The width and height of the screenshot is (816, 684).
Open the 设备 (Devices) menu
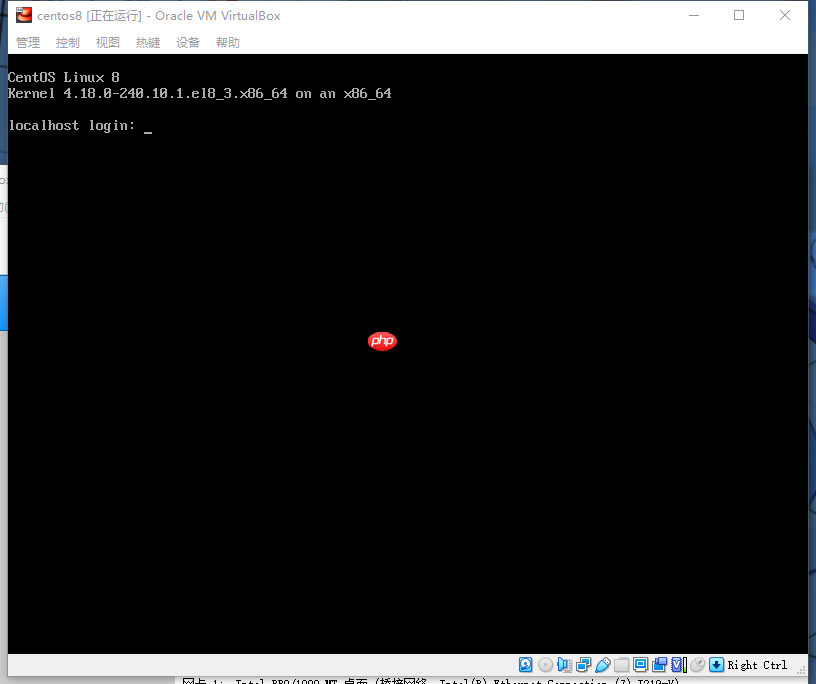(x=187, y=42)
